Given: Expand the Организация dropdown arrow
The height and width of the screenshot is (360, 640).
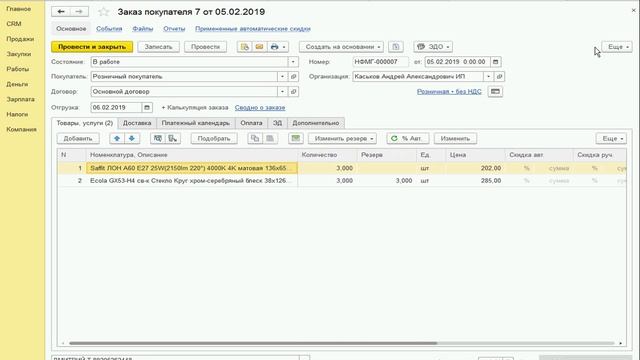Looking at the screenshot, I should coord(489,76).
